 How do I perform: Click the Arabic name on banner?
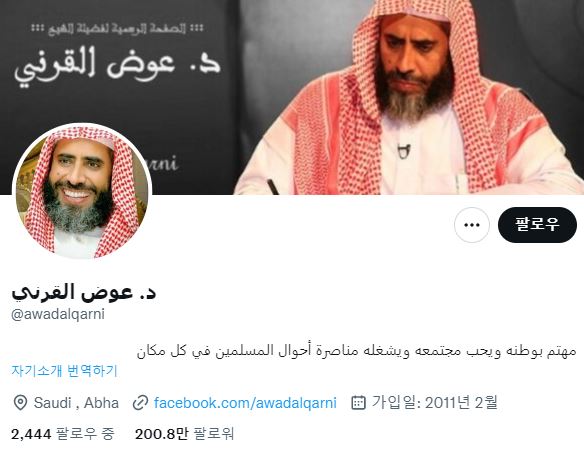pyautogui.click(x=117, y=67)
